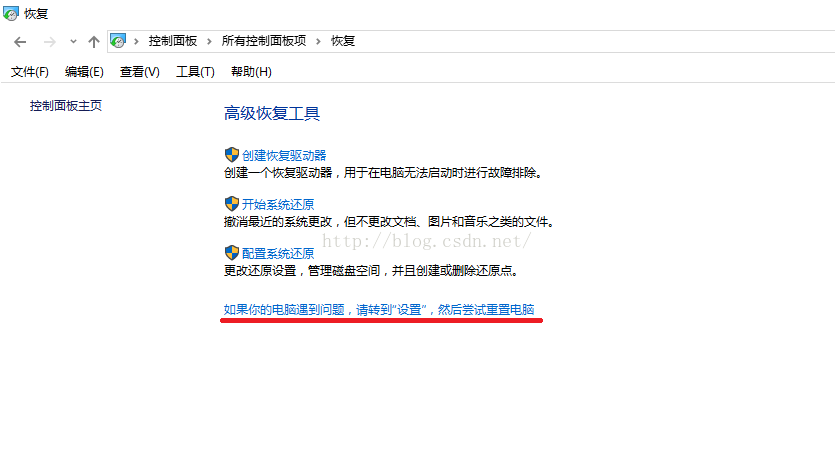Click description 创建一个恢复驱动器，用于在电脑无法启动时进行故障排除
The width and height of the screenshot is (835, 460).
point(383,172)
